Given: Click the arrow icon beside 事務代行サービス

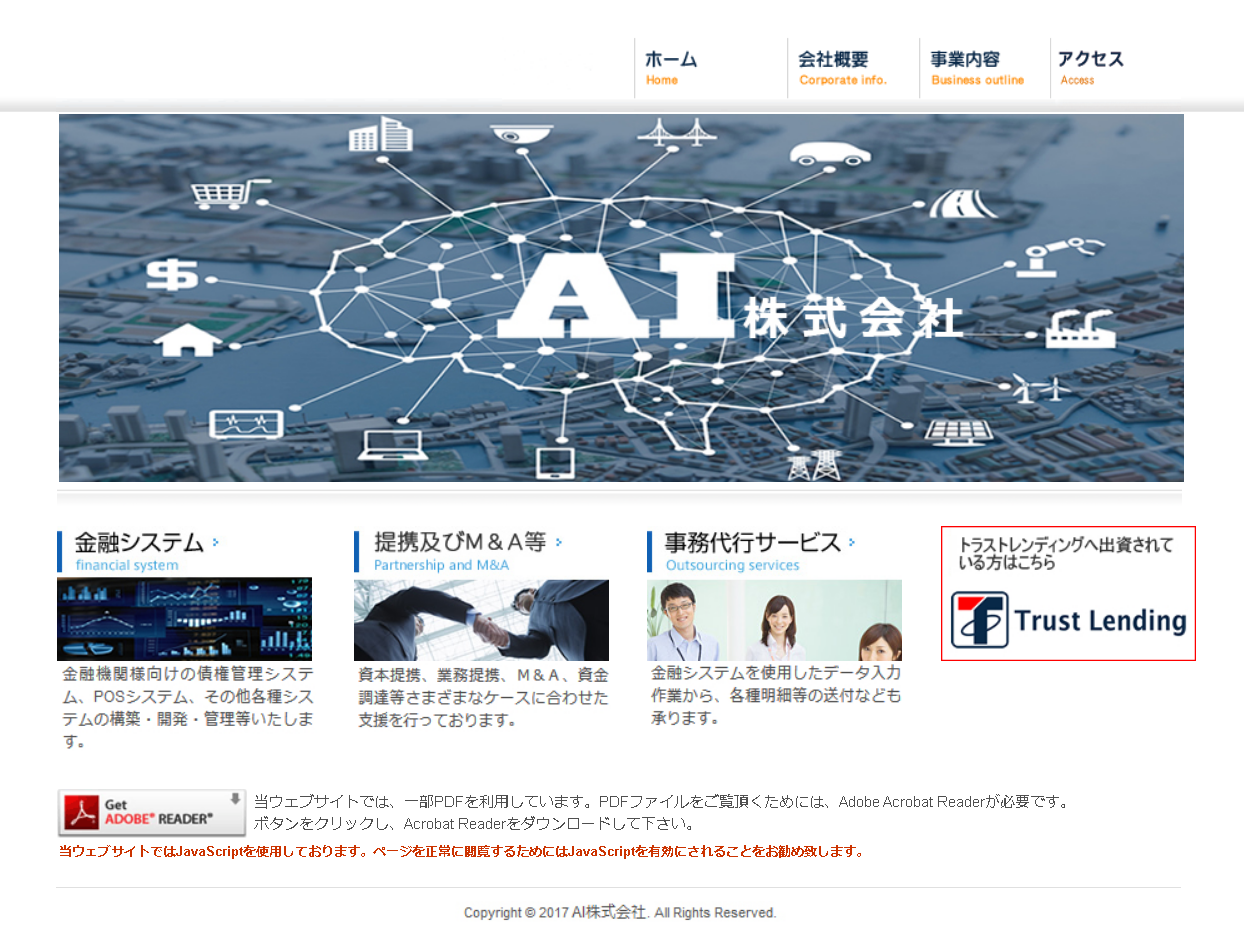Looking at the screenshot, I should (851, 542).
